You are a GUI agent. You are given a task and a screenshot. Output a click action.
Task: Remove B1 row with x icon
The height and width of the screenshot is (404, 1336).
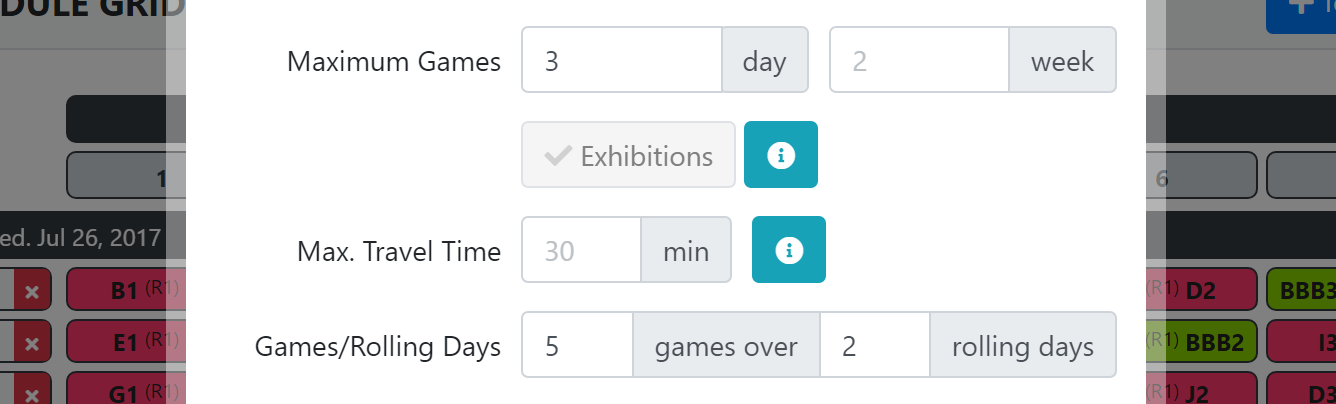(x=32, y=291)
